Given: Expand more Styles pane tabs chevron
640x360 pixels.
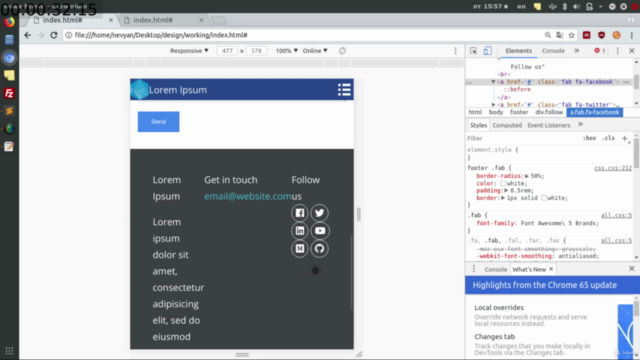Looking at the screenshot, I should click(x=580, y=124).
